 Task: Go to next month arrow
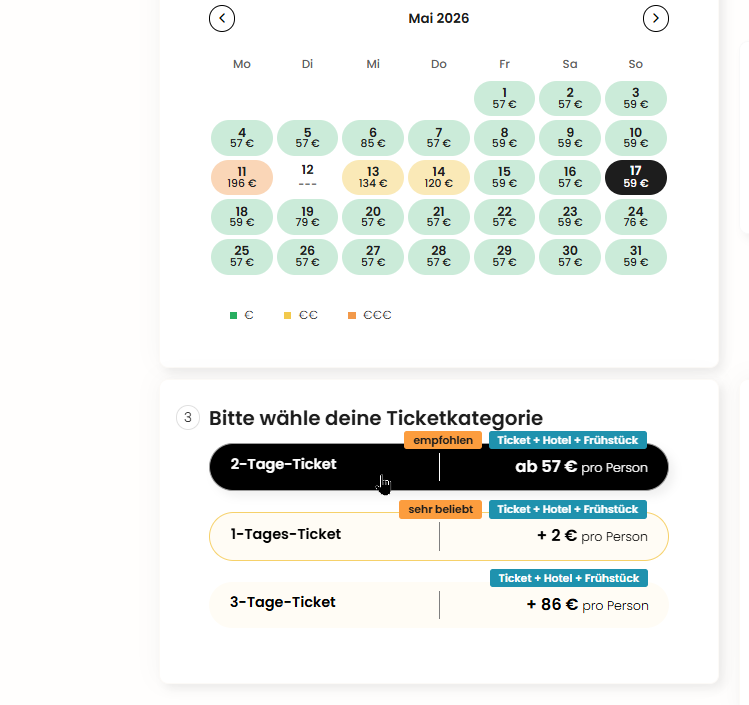655,18
